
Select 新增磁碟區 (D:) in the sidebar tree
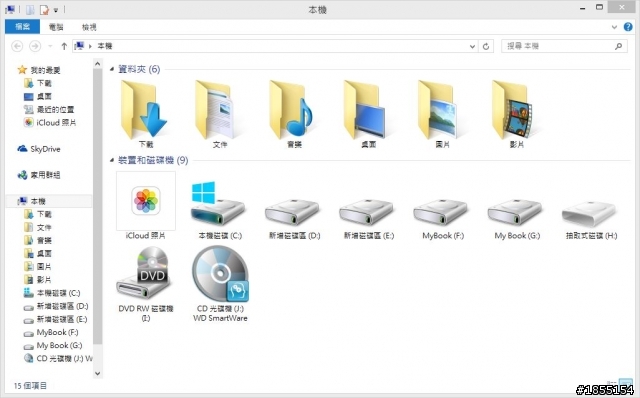[x=62, y=306]
